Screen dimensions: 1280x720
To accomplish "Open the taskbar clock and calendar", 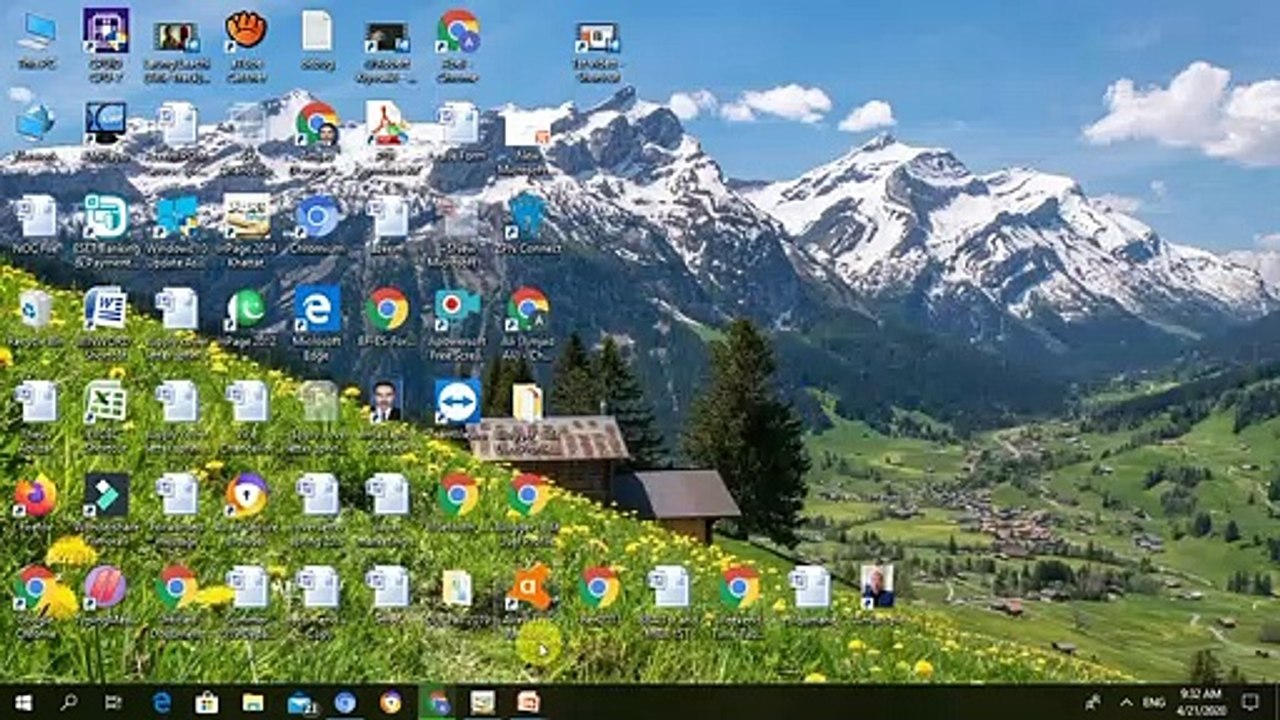I will pyautogui.click(x=1200, y=702).
